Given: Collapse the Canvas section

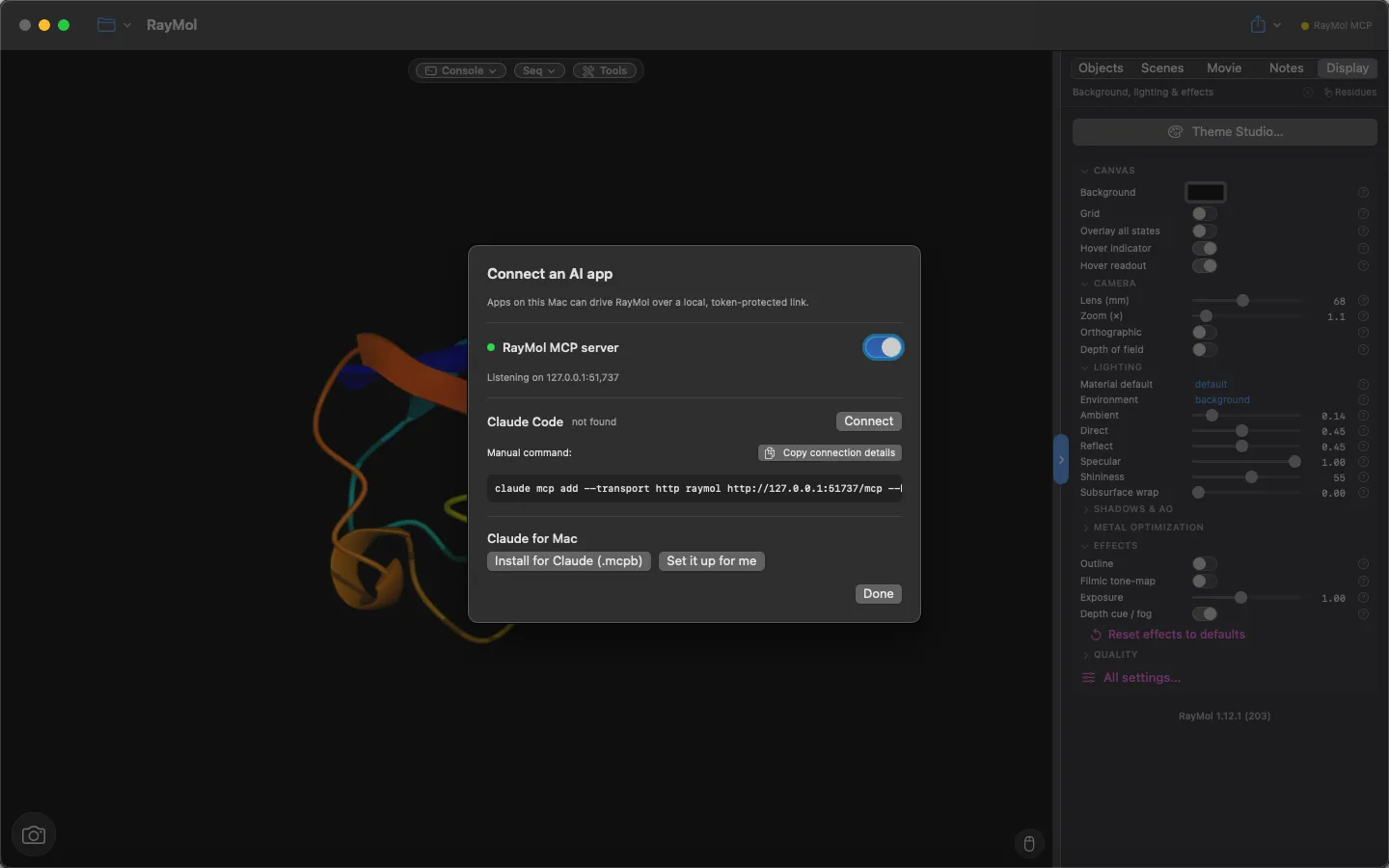Looking at the screenshot, I should point(1107,171).
